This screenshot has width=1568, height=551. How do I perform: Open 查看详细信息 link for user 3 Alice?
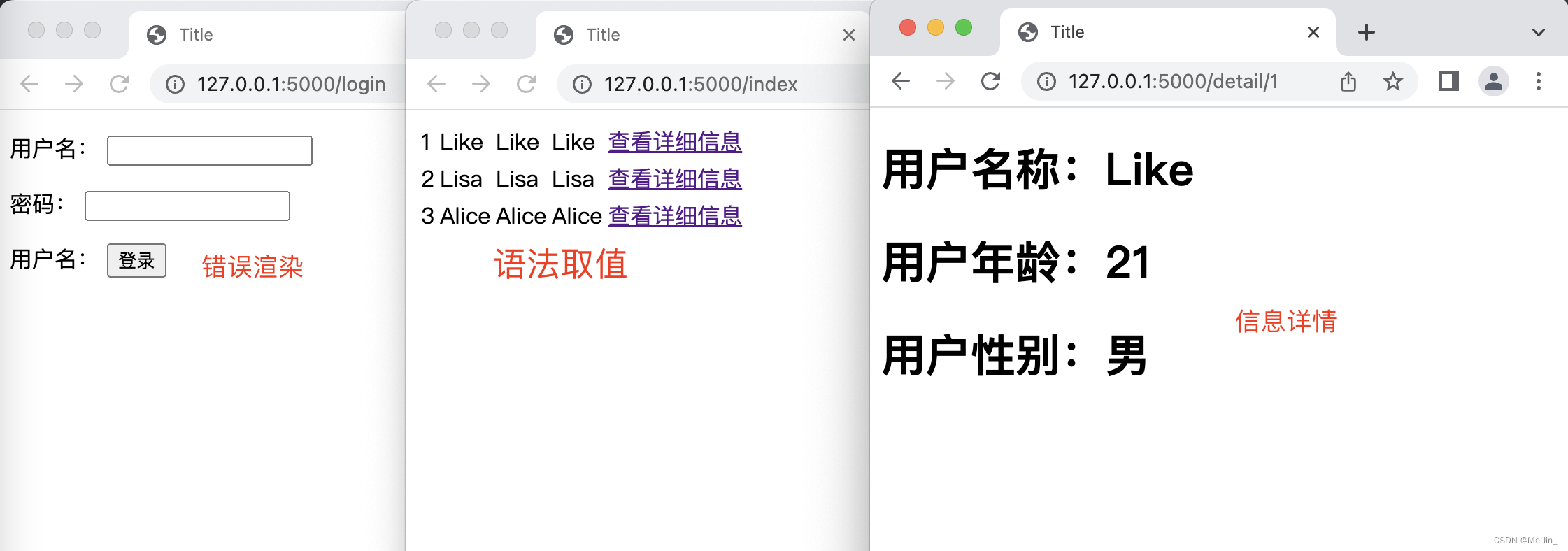pos(675,216)
